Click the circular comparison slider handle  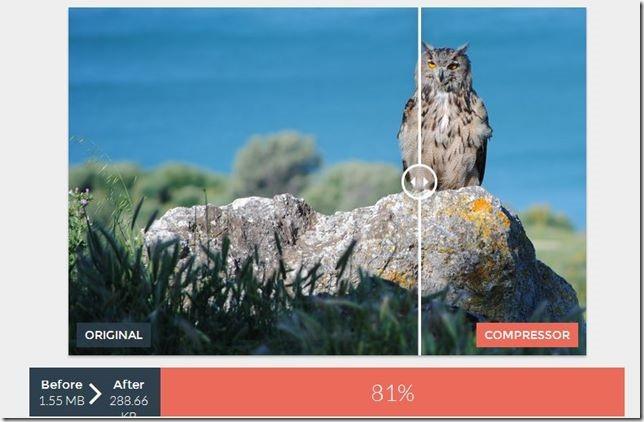(419, 182)
